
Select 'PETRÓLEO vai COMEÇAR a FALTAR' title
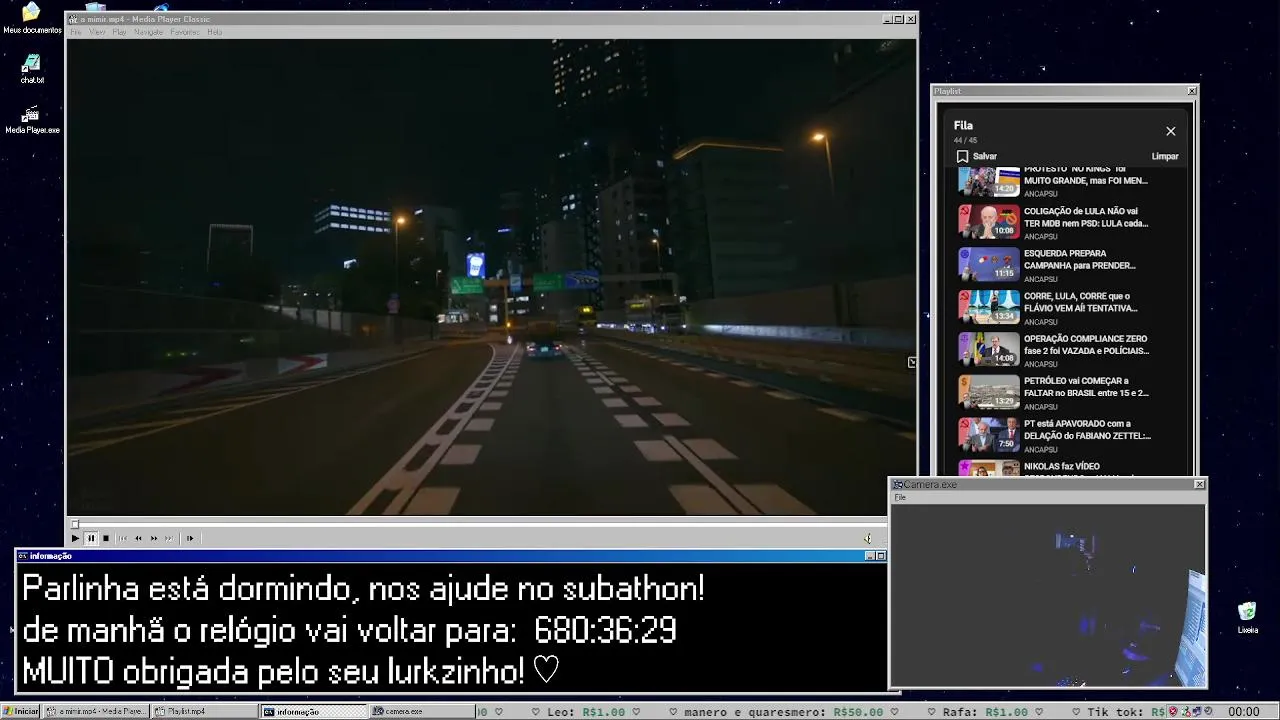pyautogui.click(x=1086, y=387)
